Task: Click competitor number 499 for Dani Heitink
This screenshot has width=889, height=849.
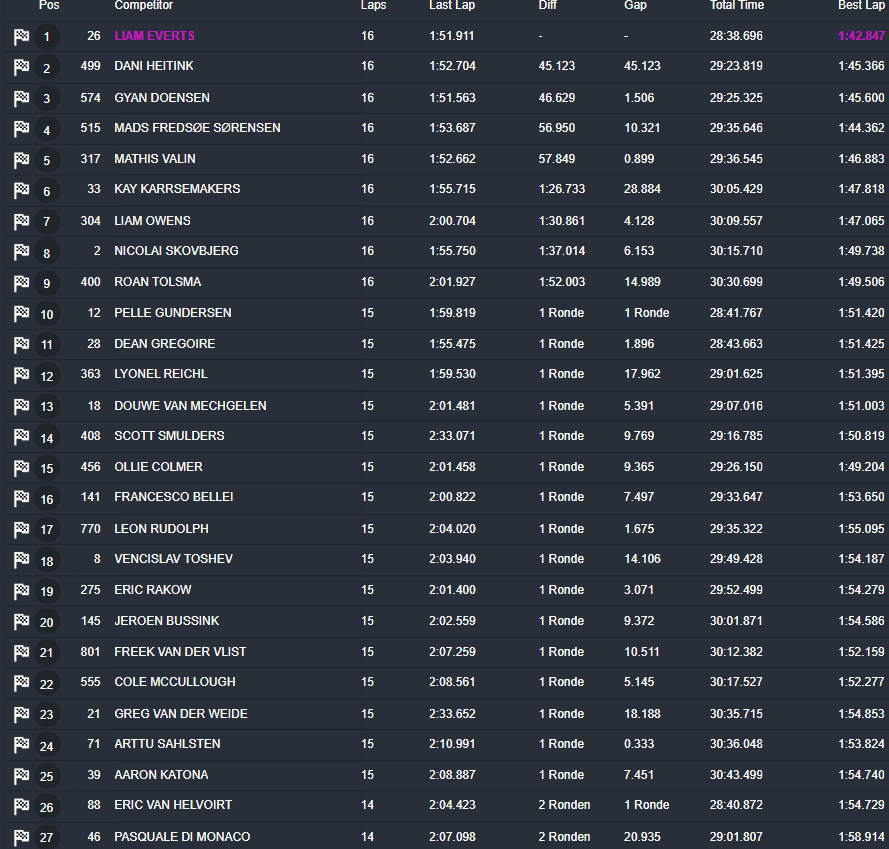Action: coord(90,67)
